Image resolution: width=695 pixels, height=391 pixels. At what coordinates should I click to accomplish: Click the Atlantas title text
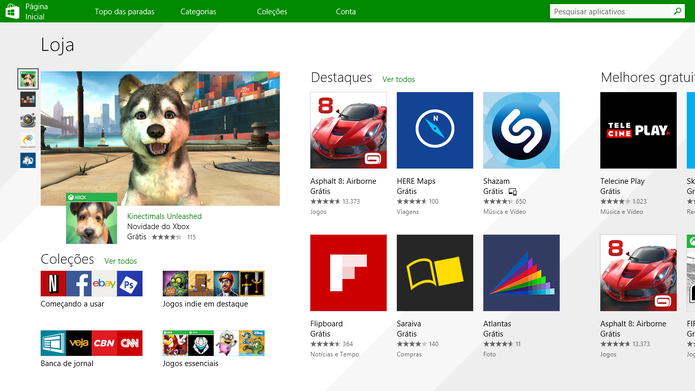coord(497,324)
